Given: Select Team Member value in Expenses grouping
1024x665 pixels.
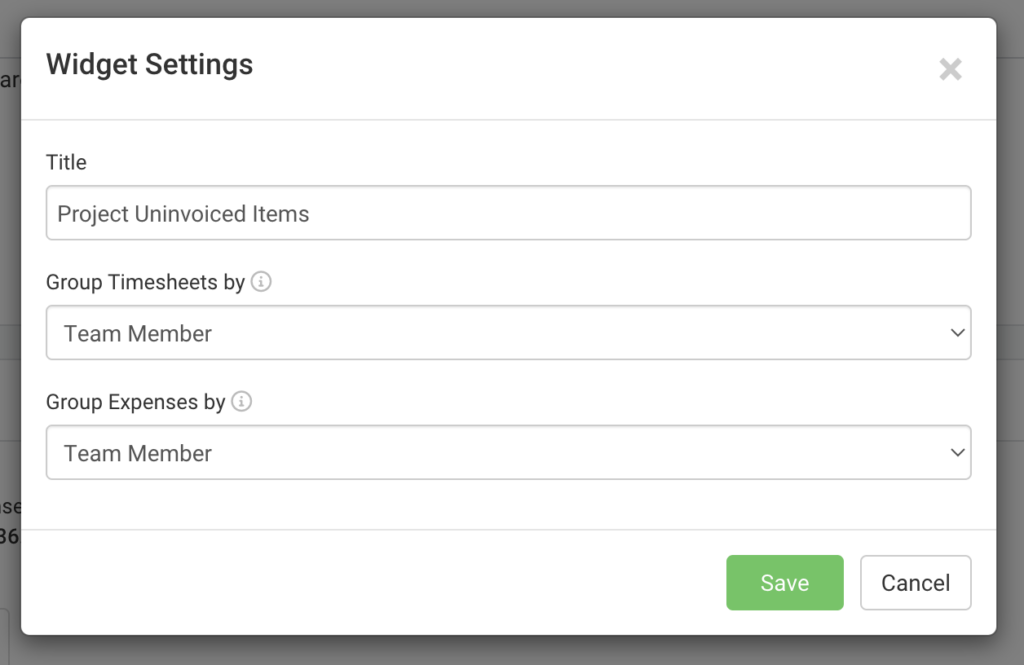Looking at the screenshot, I should pos(138,453).
